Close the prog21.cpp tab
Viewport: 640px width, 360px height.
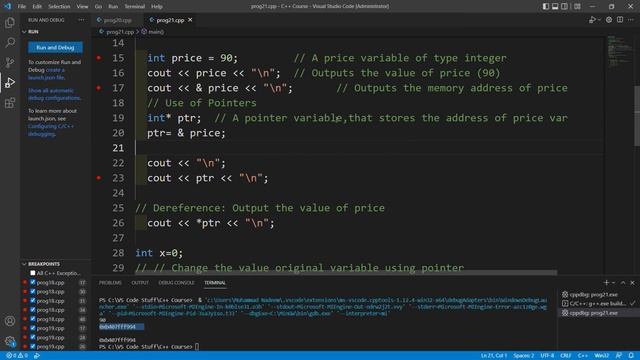(190, 20)
